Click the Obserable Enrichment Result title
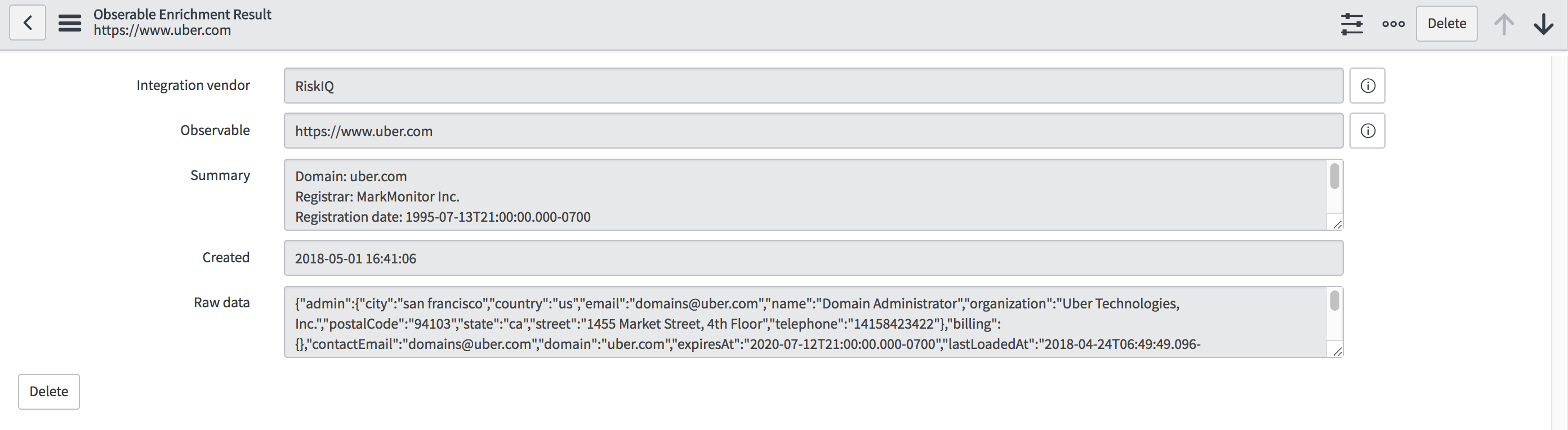The height and width of the screenshot is (430, 1568). click(x=182, y=14)
